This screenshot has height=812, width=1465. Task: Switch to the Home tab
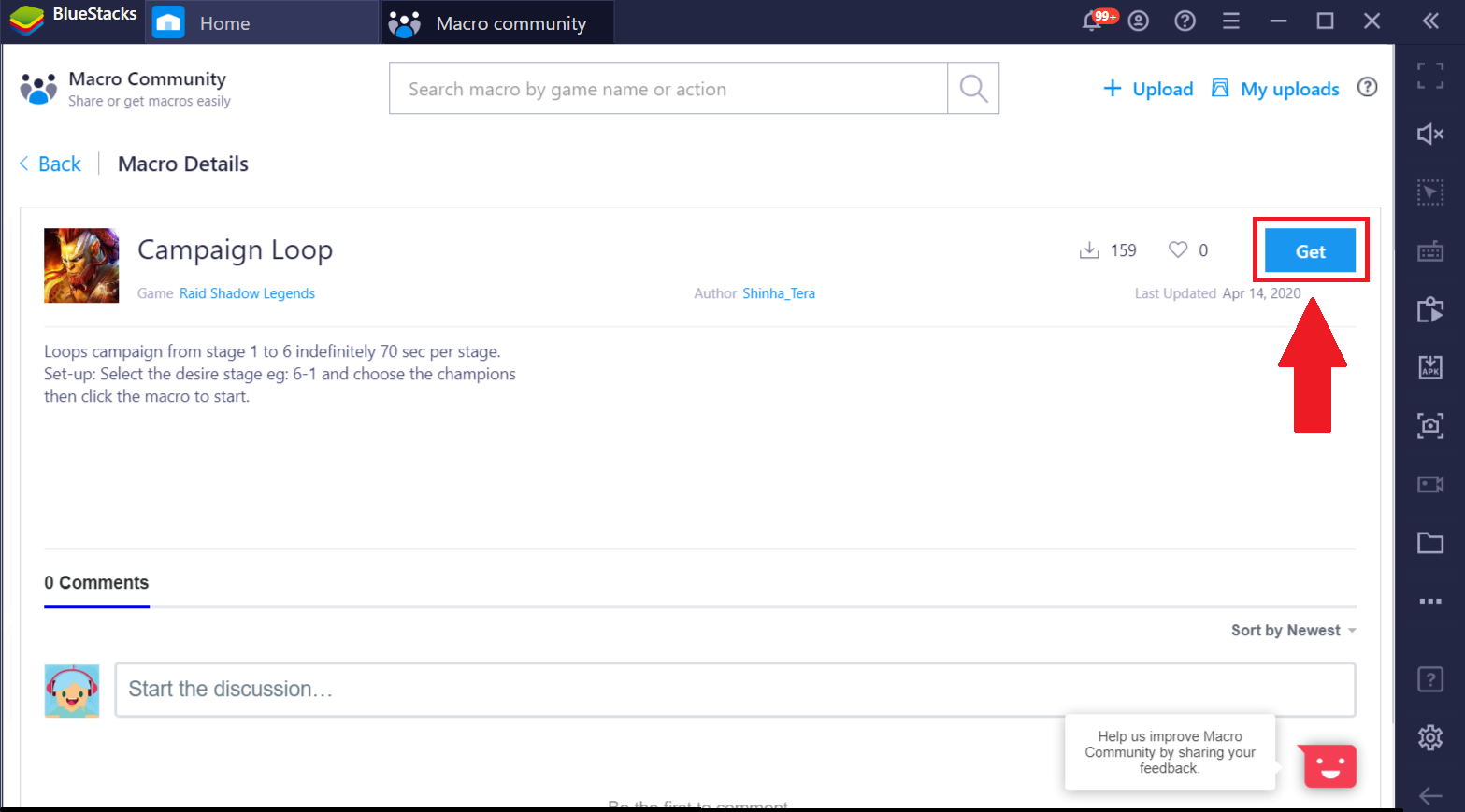pyautogui.click(x=223, y=23)
